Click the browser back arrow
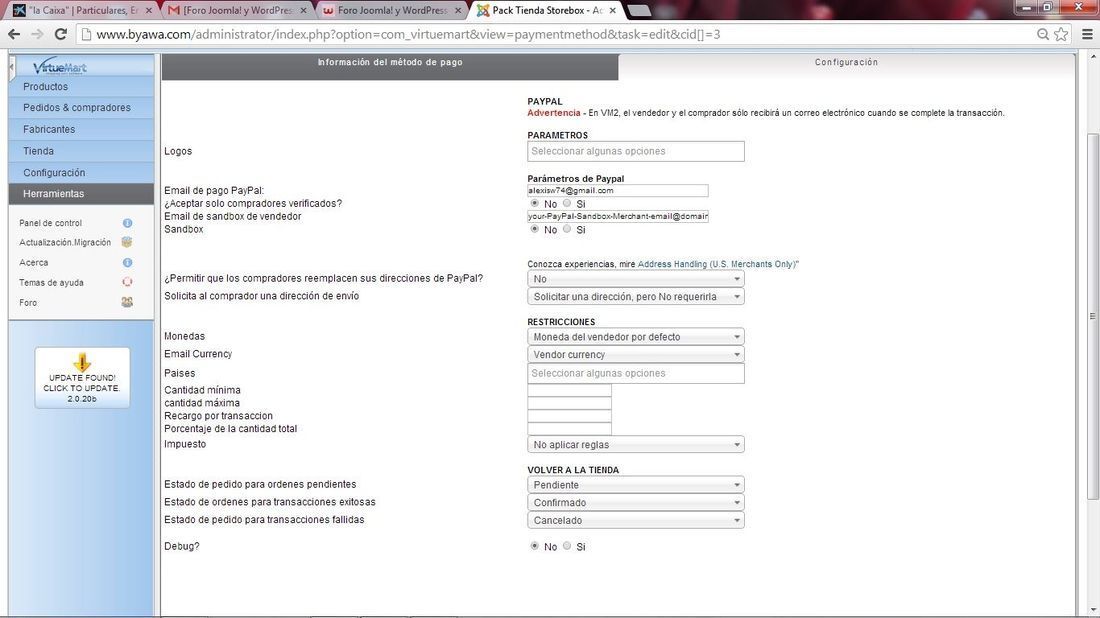The width and height of the screenshot is (1100, 618). click(14, 34)
